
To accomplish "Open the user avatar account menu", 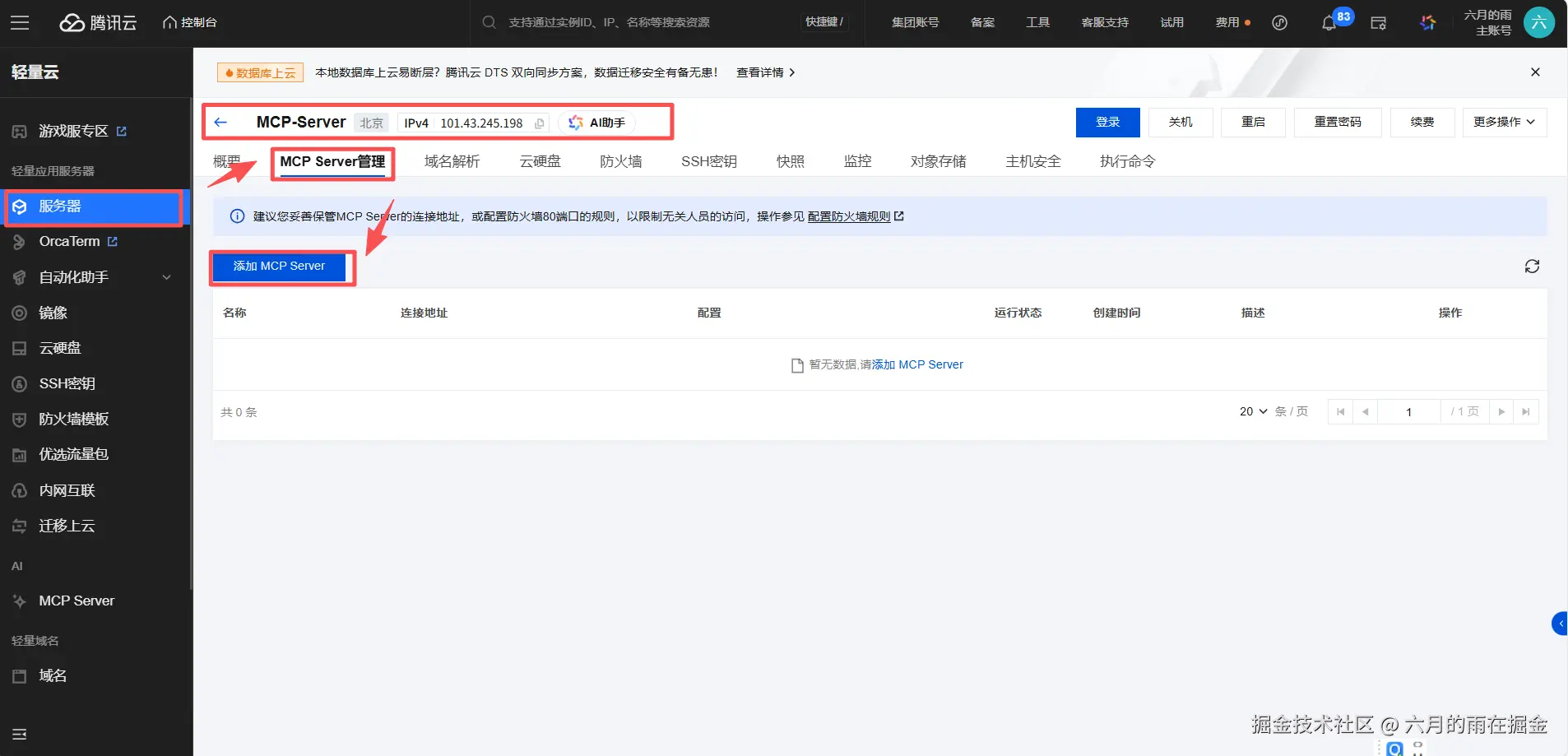I will (x=1539, y=22).
